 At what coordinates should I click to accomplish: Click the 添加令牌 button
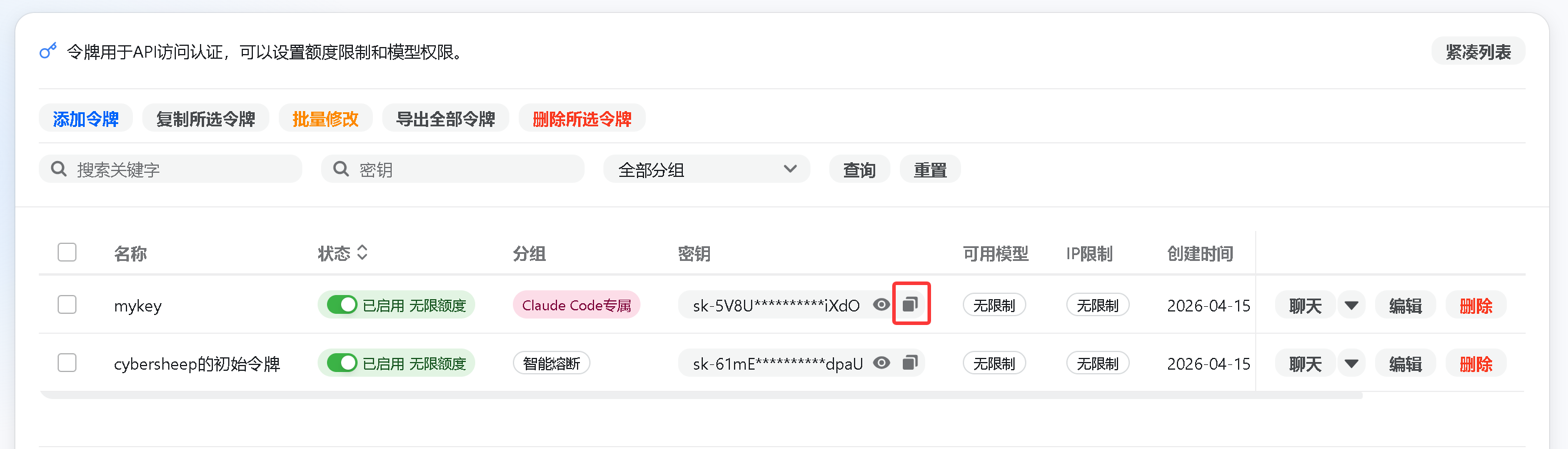click(86, 118)
